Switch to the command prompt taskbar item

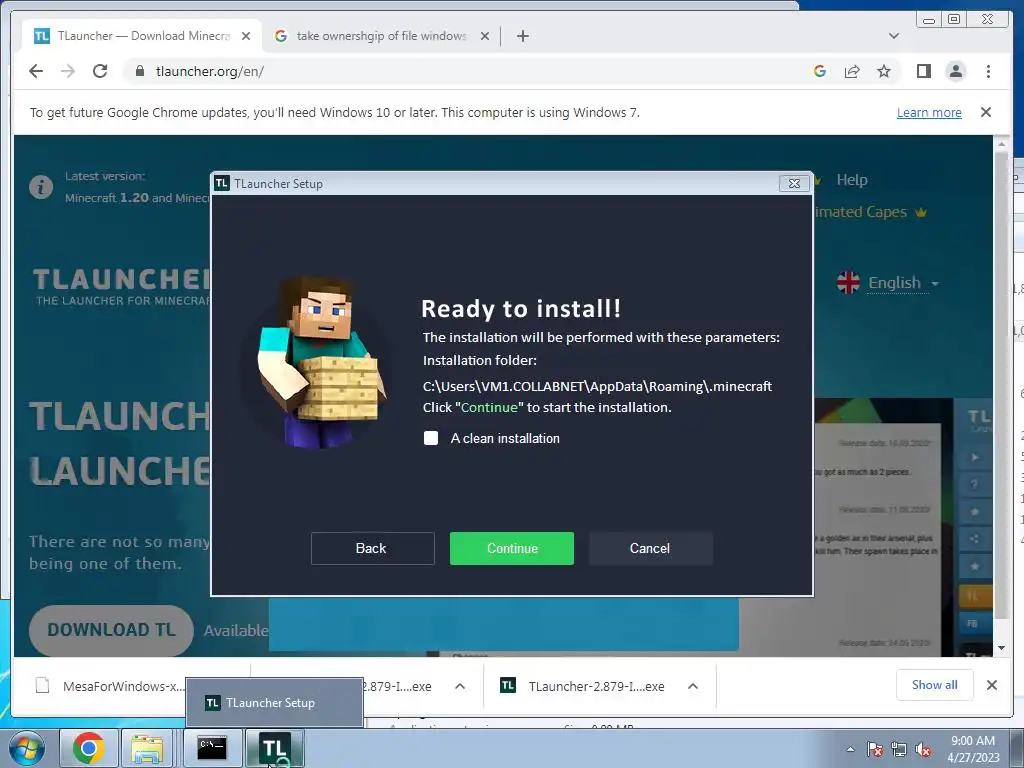pyautogui.click(x=212, y=748)
